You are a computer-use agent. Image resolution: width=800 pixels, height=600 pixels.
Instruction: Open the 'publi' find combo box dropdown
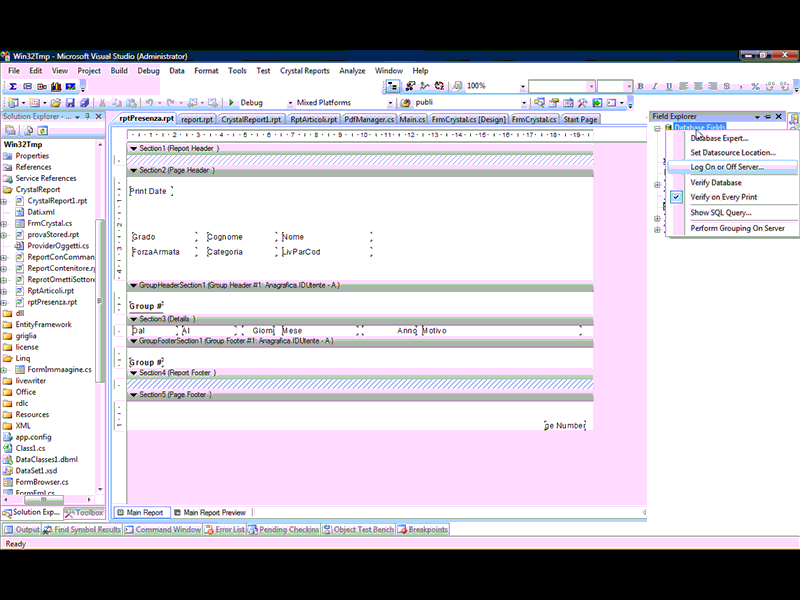523,103
